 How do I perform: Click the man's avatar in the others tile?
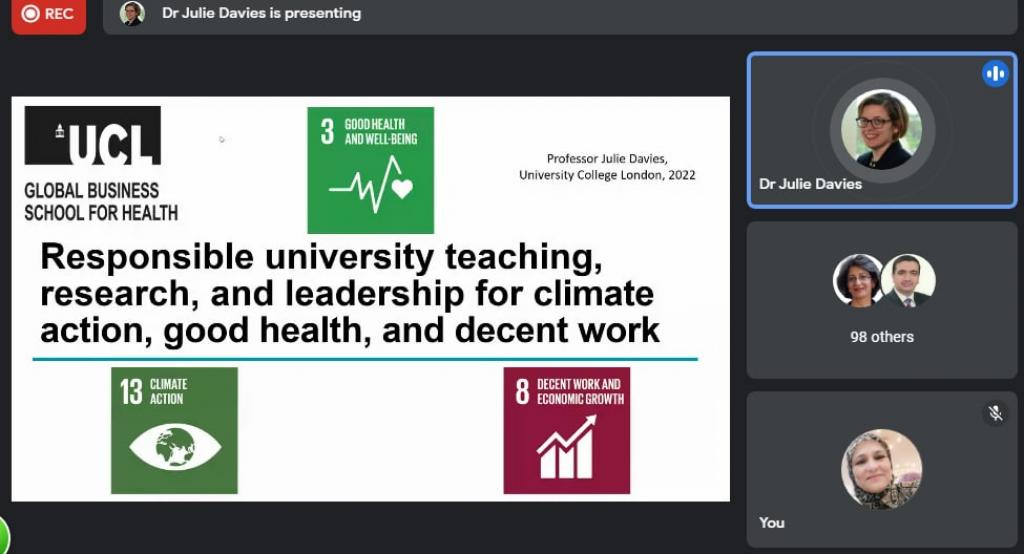click(908, 280)
